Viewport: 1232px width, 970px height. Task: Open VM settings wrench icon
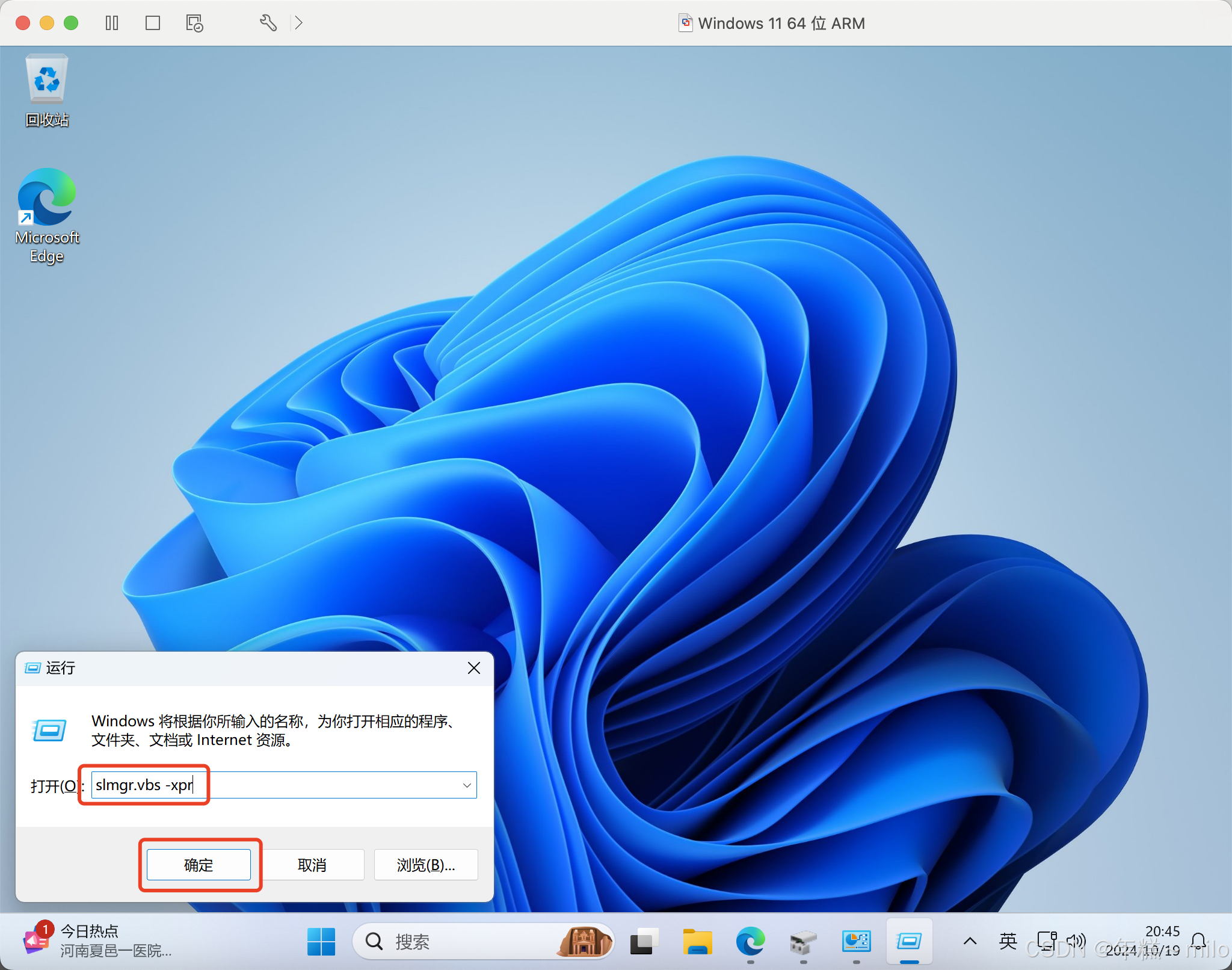(268, 23)
